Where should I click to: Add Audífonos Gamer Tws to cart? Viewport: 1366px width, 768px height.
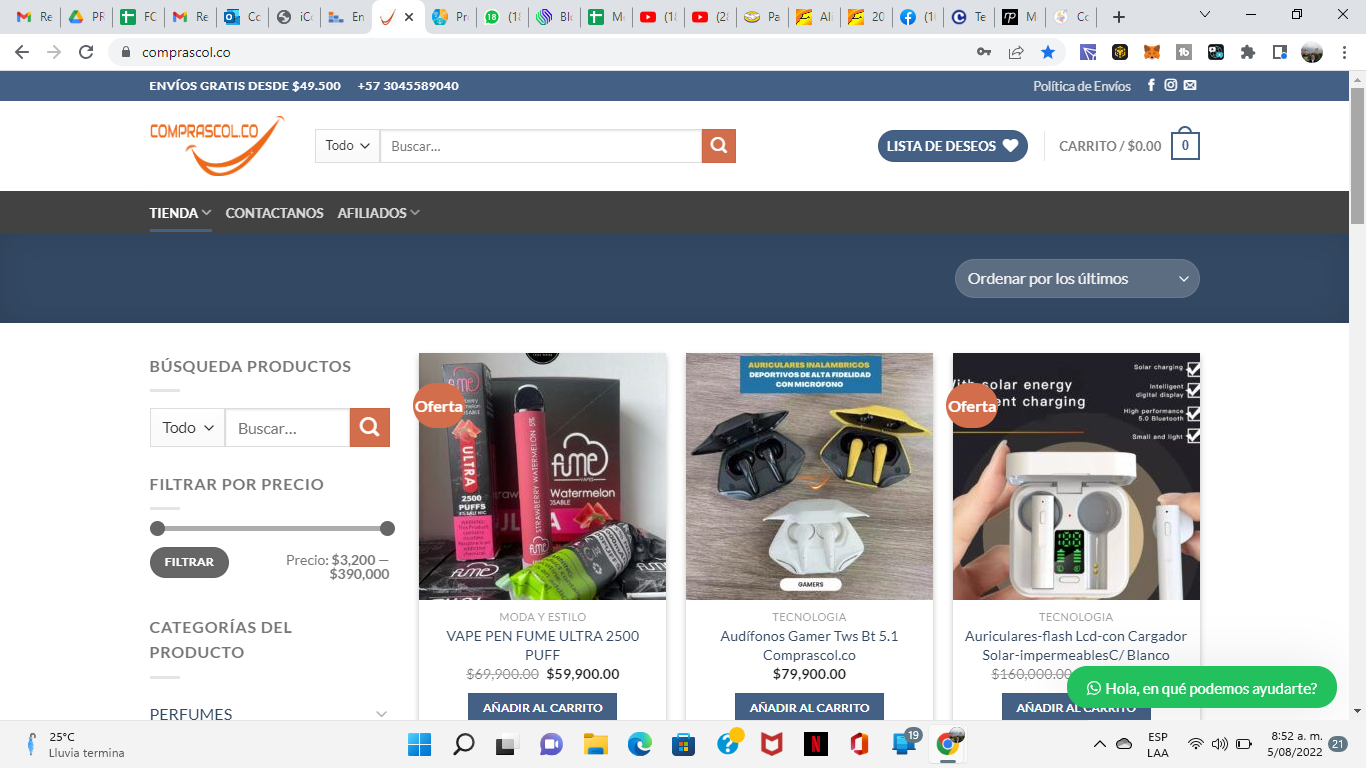(809, 707)
